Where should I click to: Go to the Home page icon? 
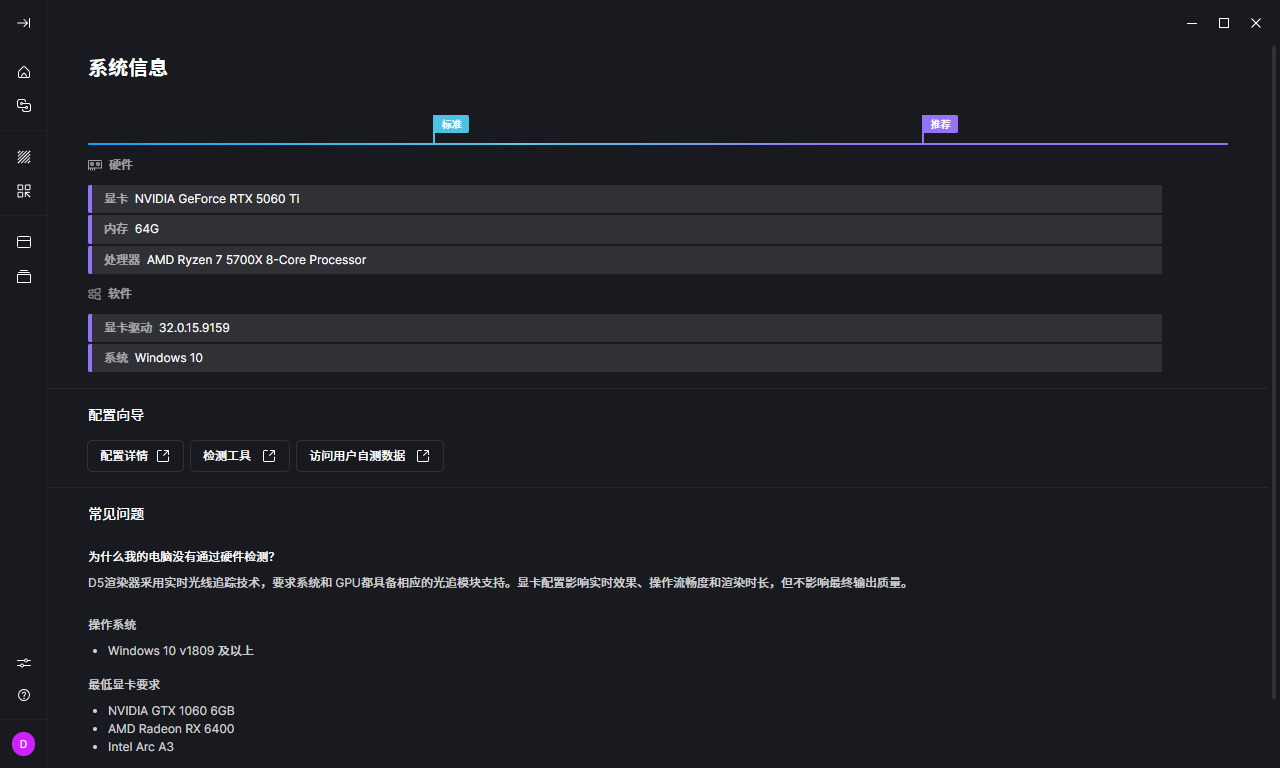point(24,72)
